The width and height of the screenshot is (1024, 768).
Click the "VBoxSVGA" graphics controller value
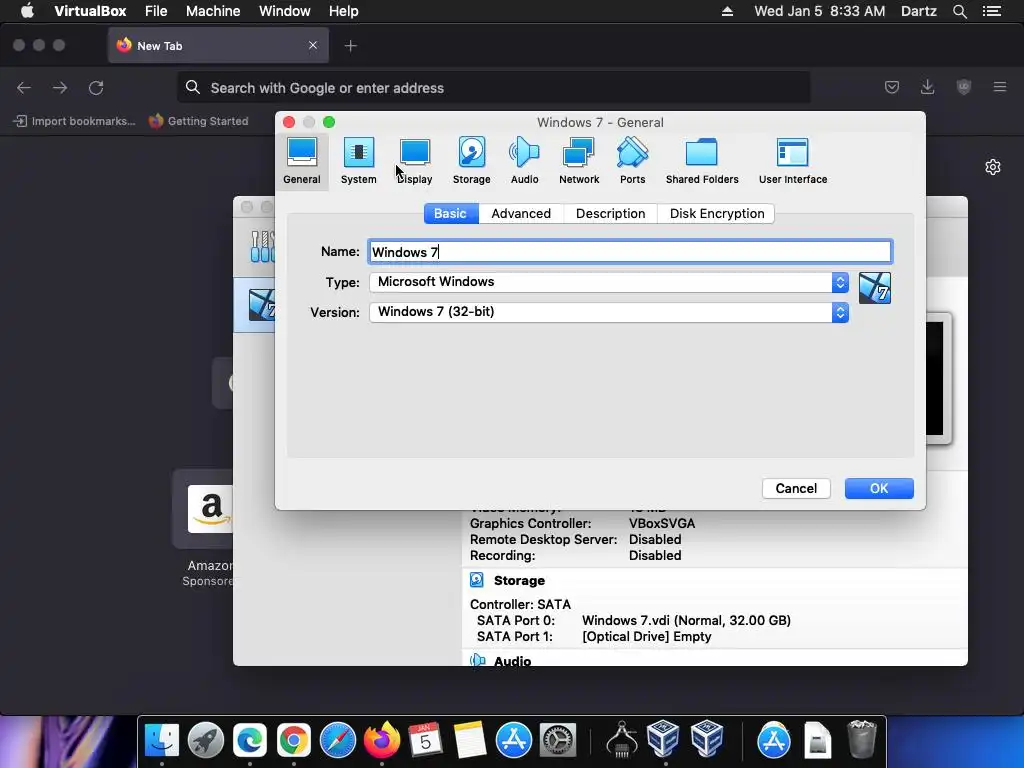662,524
